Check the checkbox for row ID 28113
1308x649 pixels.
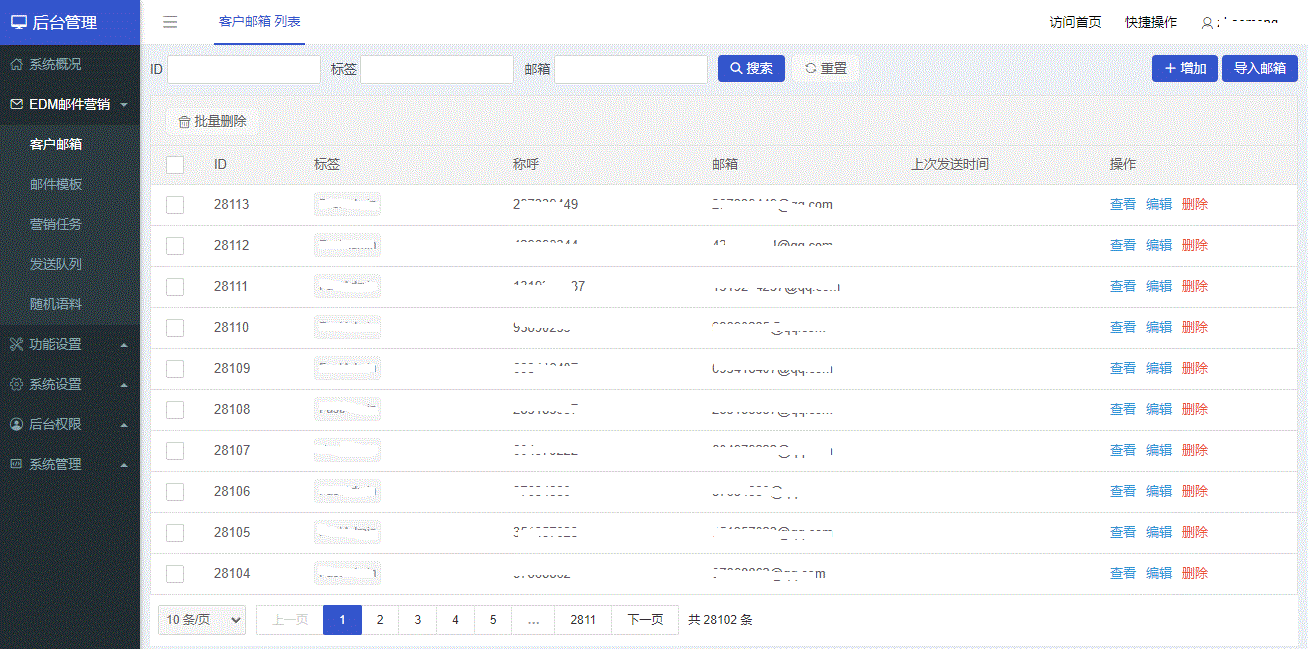[175, 205]
